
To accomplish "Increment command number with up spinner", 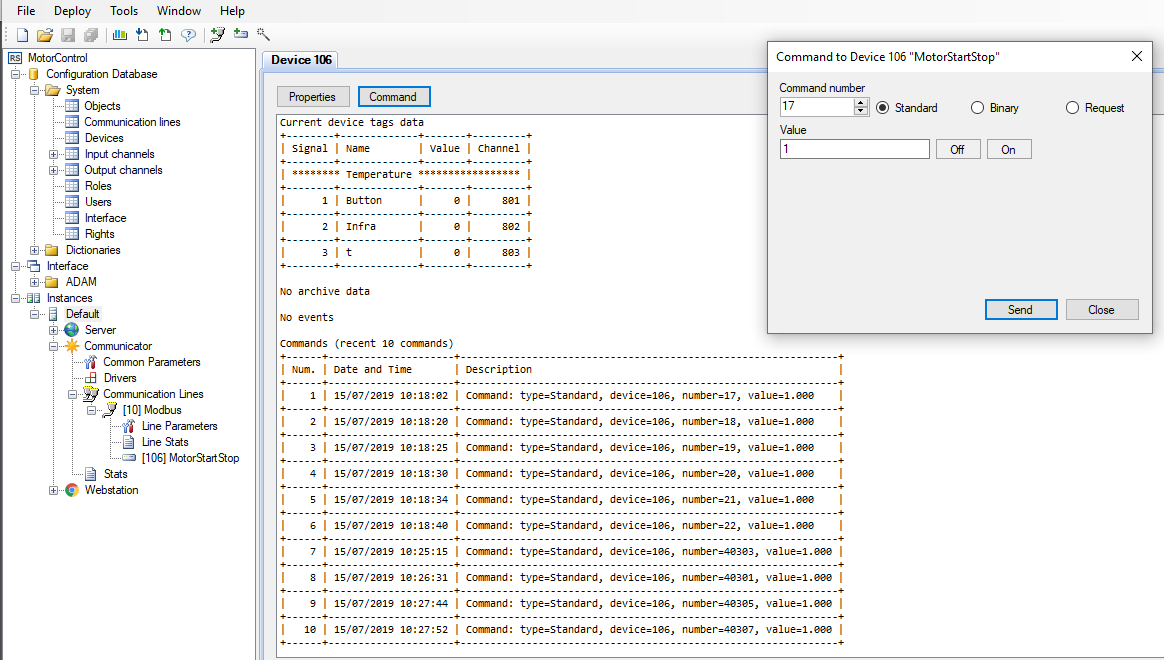I will (861, 102).
